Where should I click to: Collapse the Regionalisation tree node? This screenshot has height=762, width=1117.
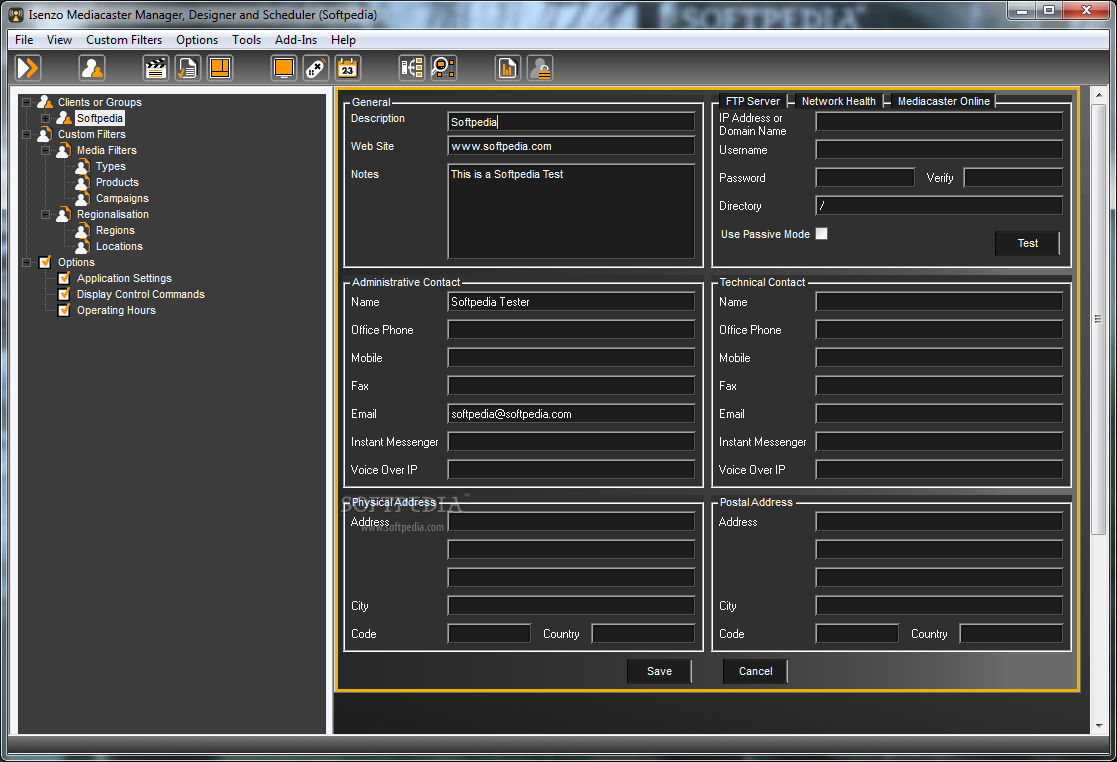click(x=46, y=214)
